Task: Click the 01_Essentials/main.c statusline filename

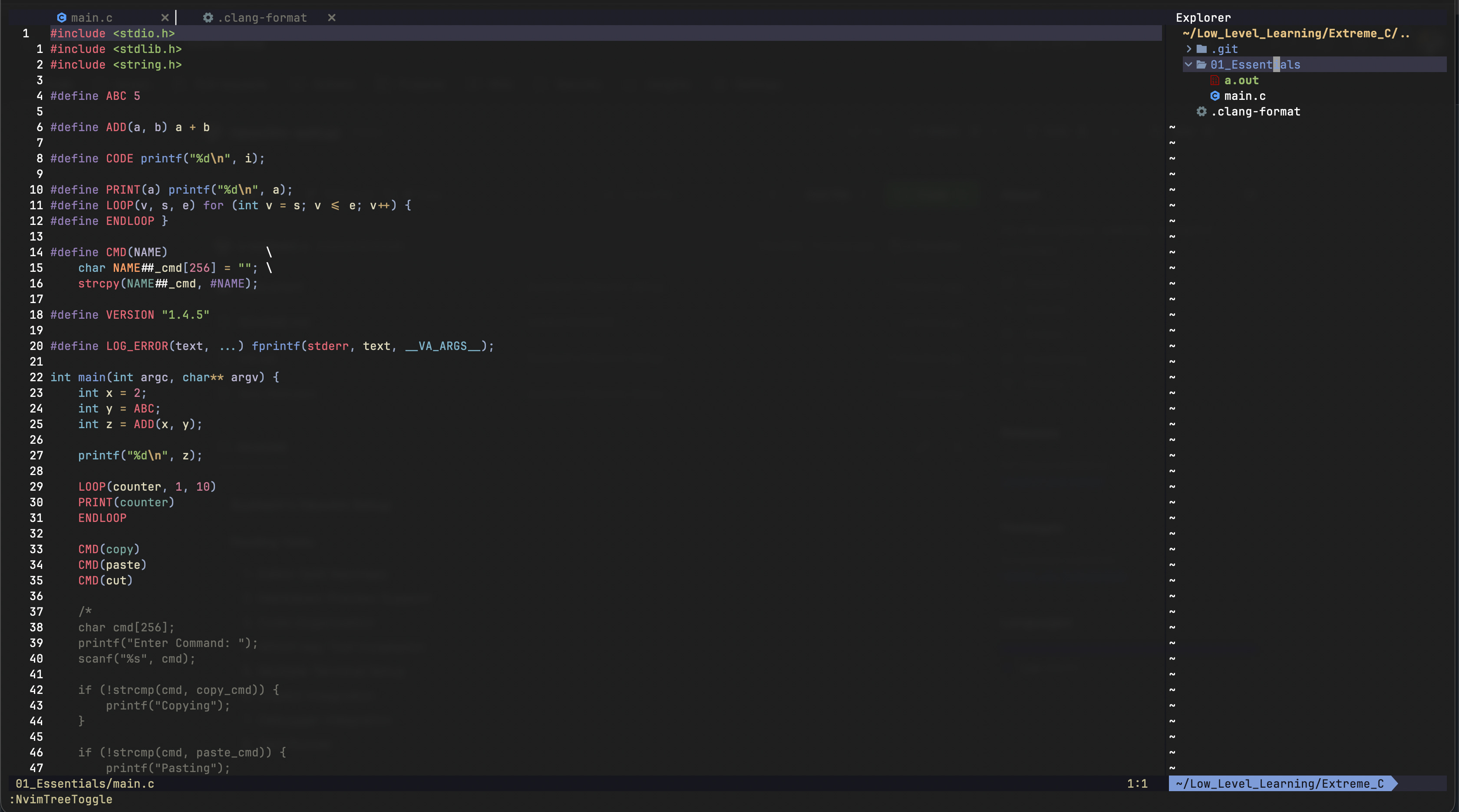Action: coord(85,784)
